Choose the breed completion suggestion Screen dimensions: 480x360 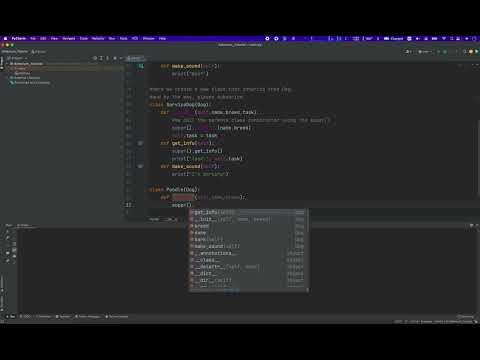(248, 226)
